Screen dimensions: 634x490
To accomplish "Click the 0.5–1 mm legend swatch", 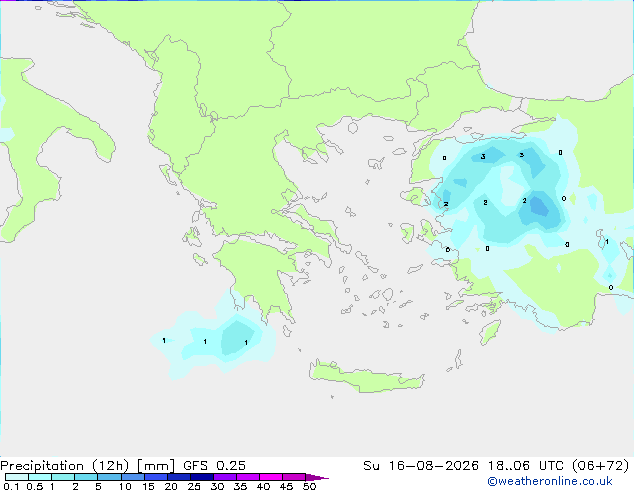I will 40,477.
